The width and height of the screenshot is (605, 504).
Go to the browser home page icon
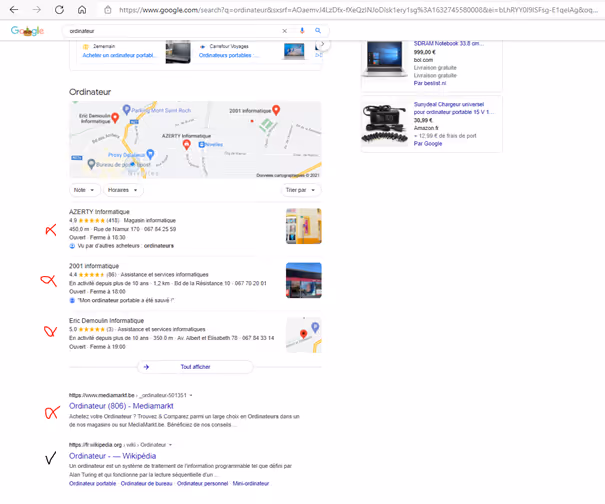[82, 10]
